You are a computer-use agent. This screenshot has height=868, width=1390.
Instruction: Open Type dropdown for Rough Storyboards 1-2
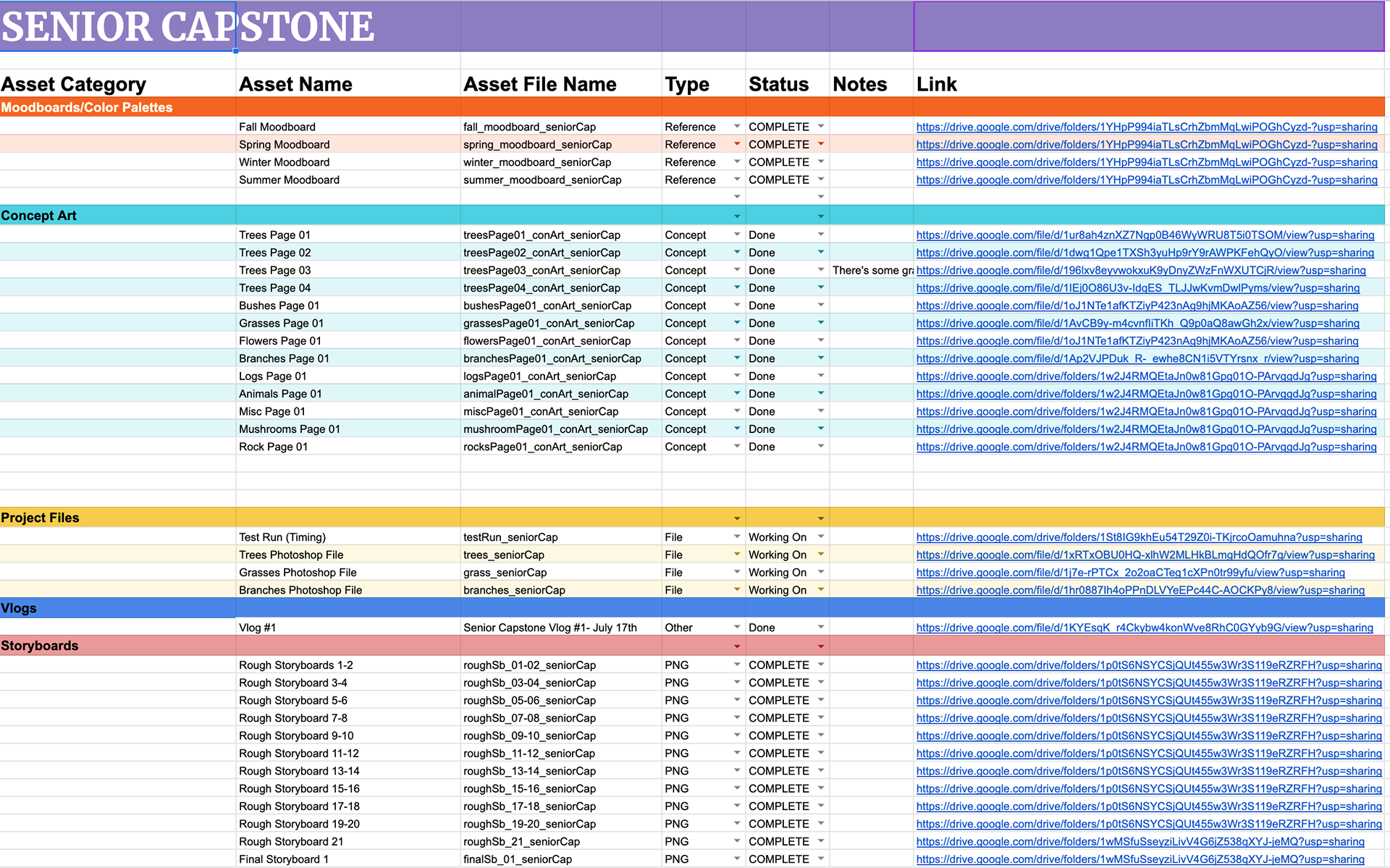coord(737,665)
